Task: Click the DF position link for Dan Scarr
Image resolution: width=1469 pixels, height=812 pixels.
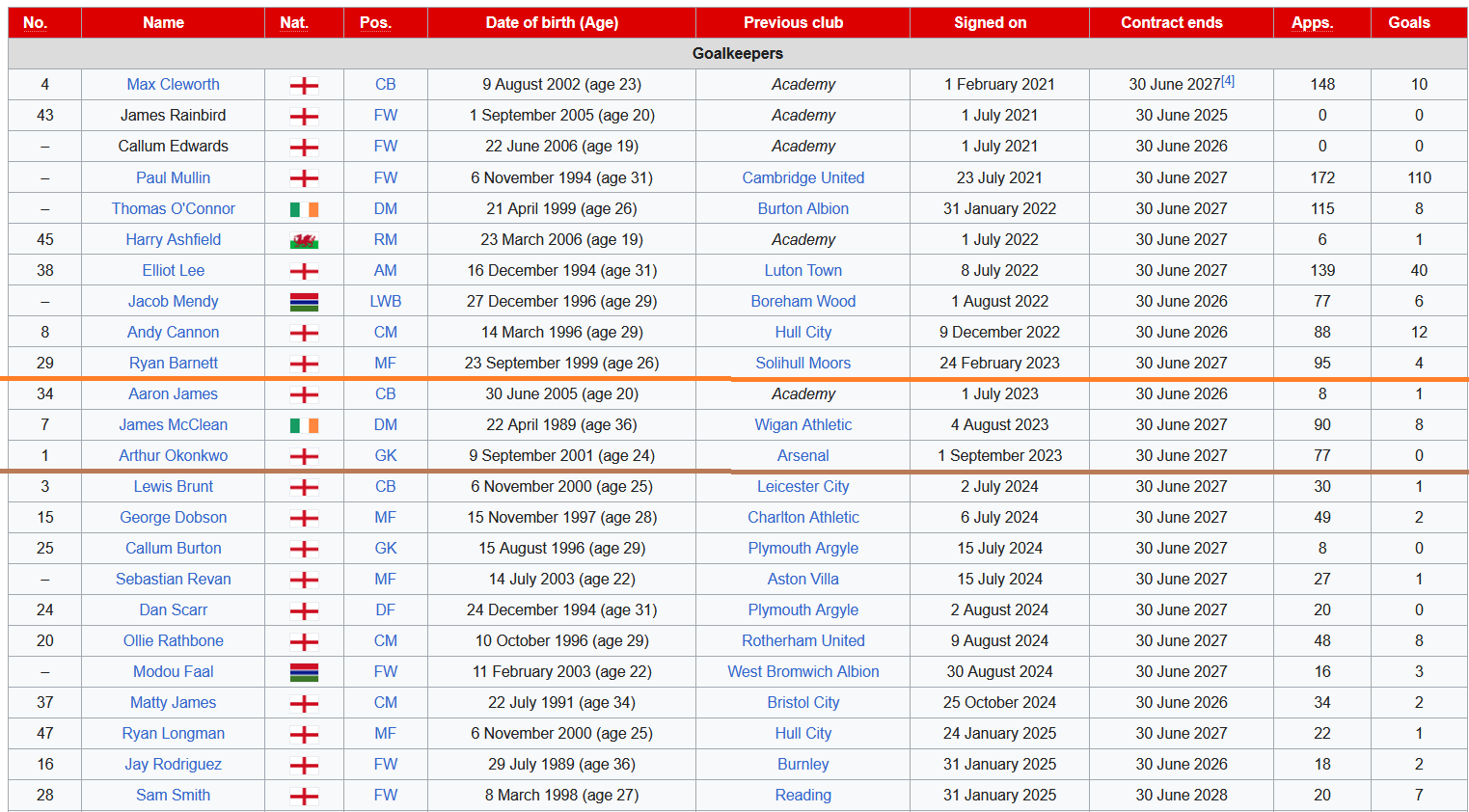Action: click(386, 609)
